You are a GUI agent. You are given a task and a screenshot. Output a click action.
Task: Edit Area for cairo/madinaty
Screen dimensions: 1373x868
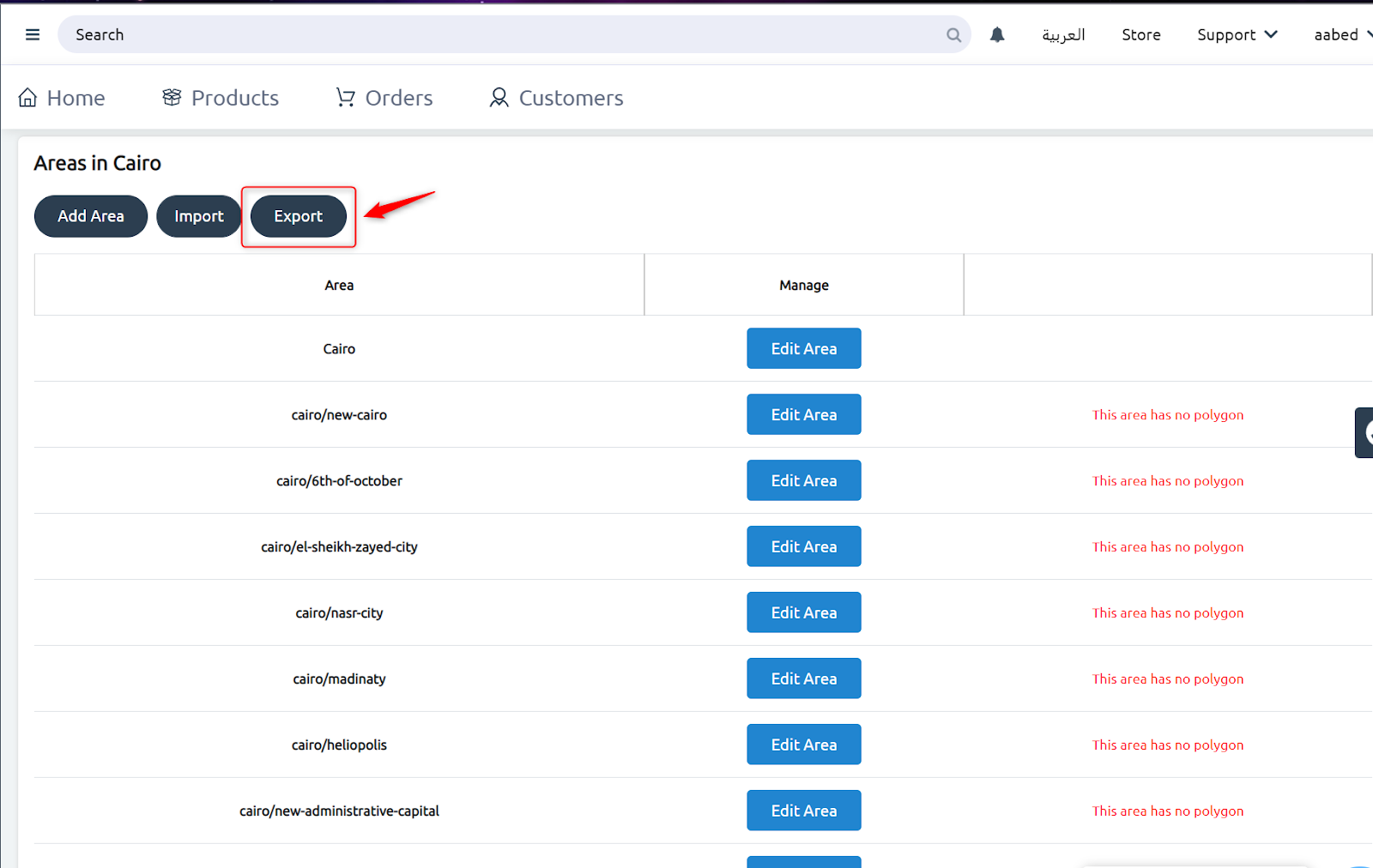[x=804, y=678]
